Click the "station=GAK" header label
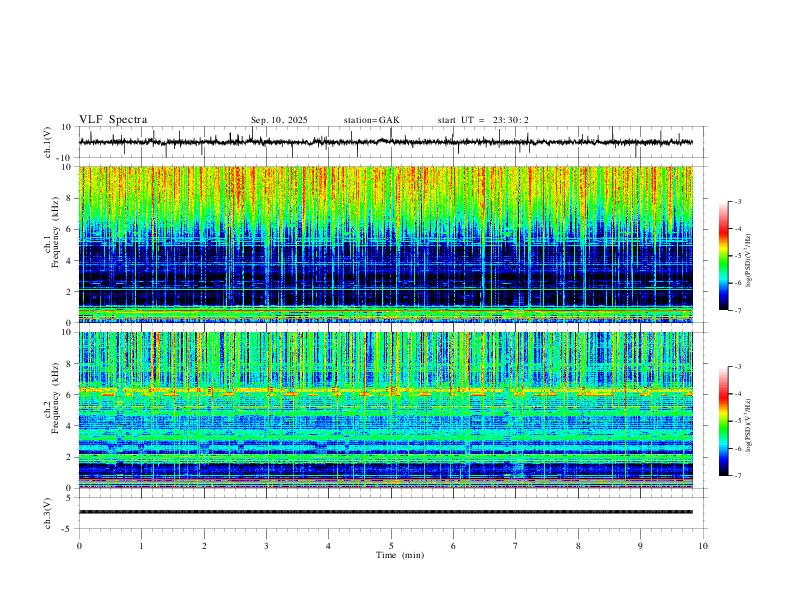This screenshot has height=612, width=792. 371,120
